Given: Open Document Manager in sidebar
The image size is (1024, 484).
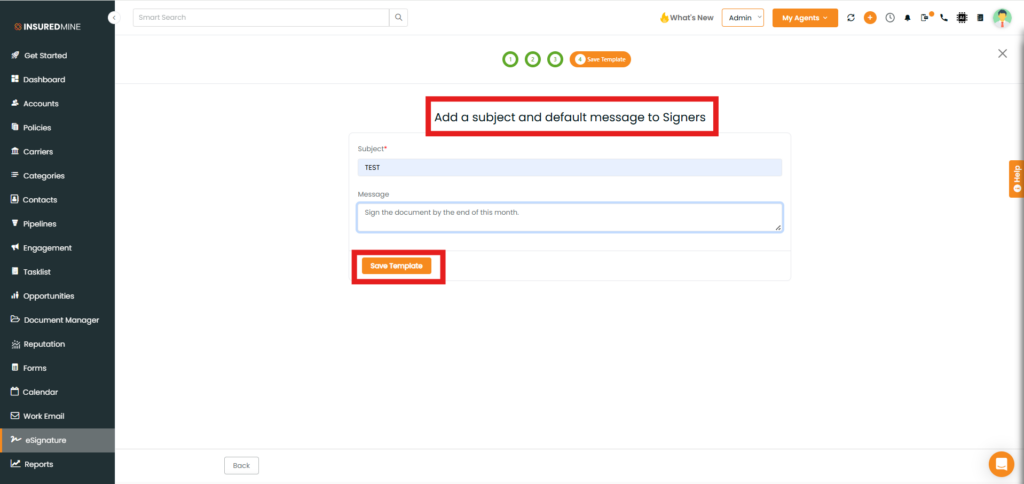Looking at the screenshot, I should 60,320.
